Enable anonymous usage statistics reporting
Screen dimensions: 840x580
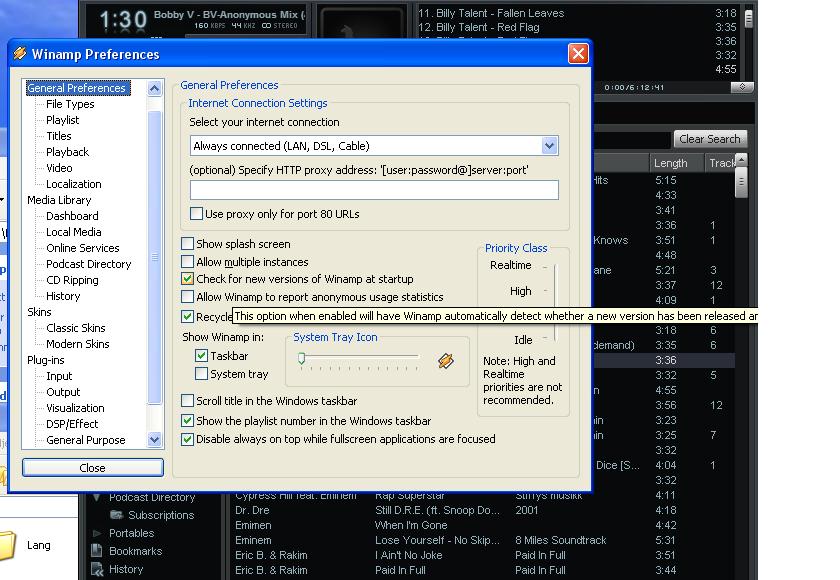pos(188,297)
